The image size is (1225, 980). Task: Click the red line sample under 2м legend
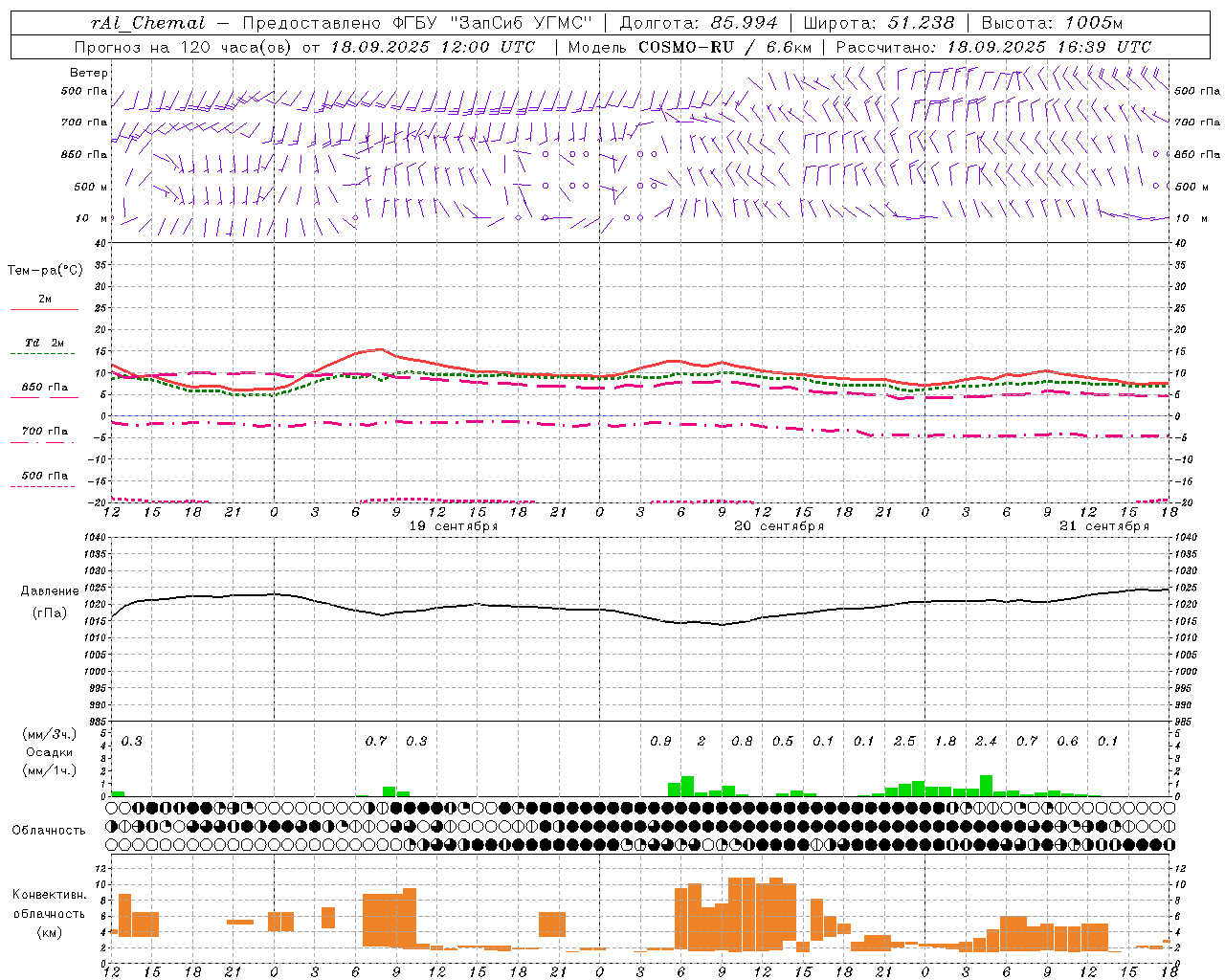tap(44, 309)
